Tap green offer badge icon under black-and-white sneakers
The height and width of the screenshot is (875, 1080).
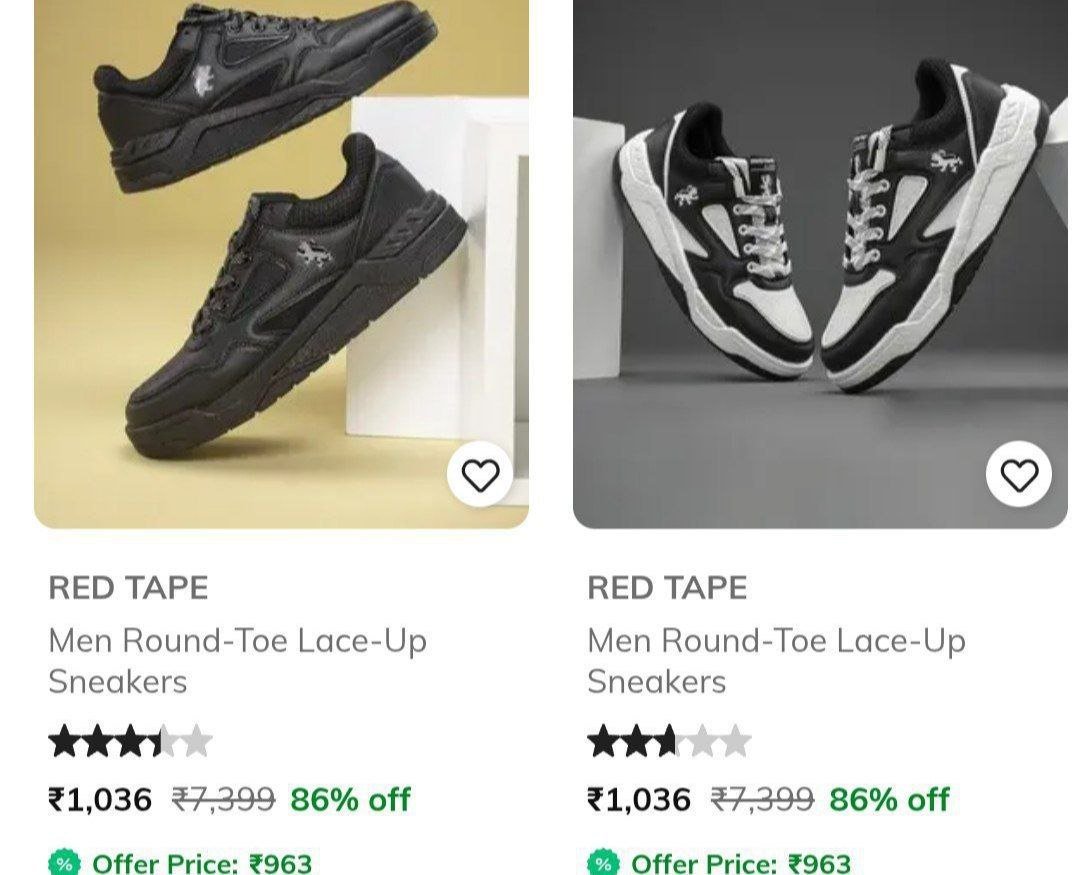tap(603, 863)
